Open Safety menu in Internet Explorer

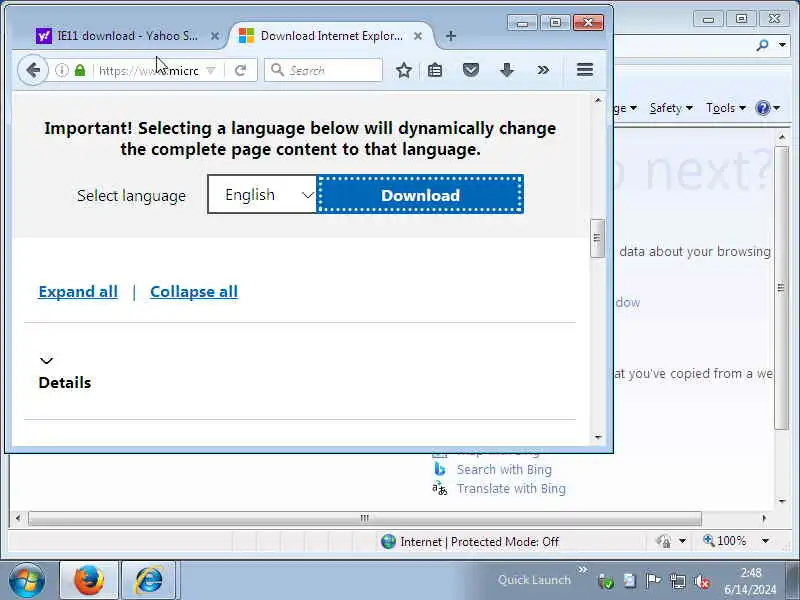670,108
